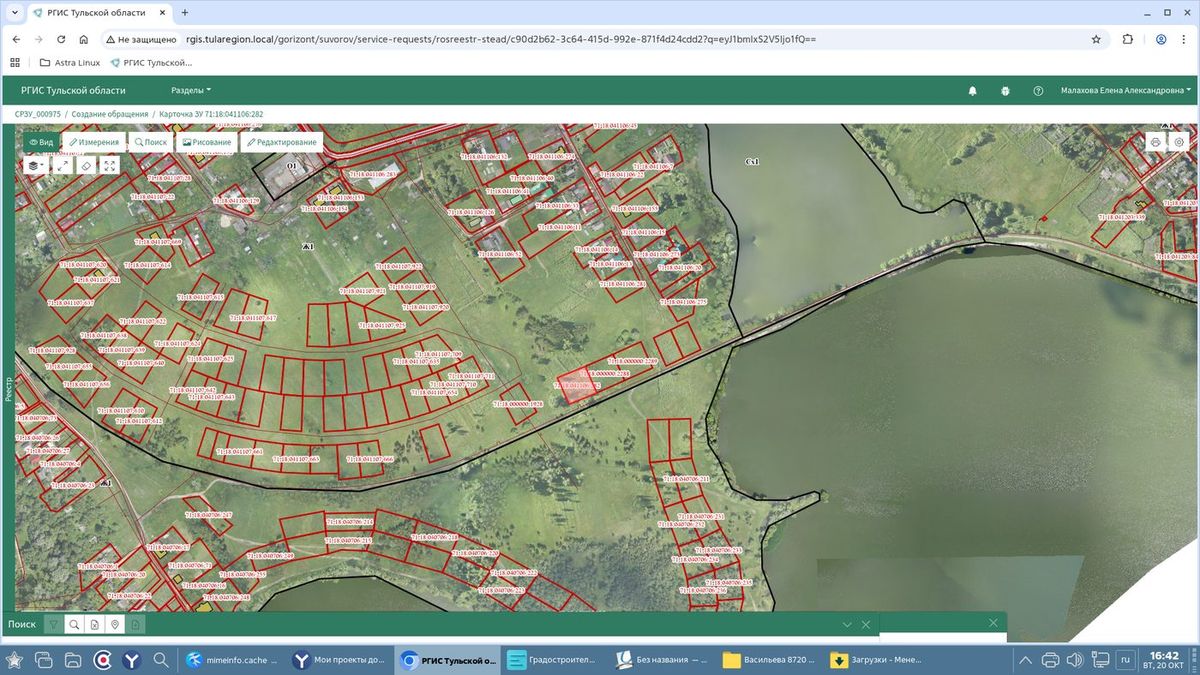Open the tab search dropdown arrow
Image resolution: width=1200 pixels, height=675 pixels.
14,12
